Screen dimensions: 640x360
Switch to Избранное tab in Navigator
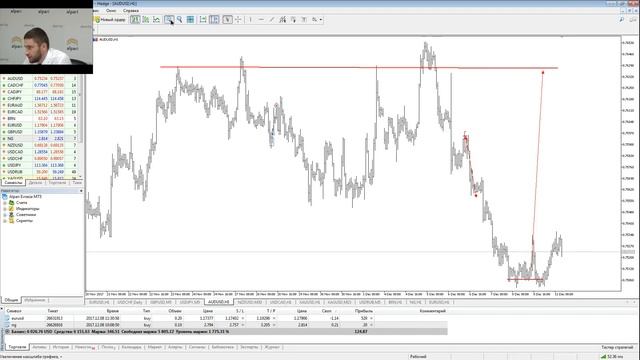35,300
